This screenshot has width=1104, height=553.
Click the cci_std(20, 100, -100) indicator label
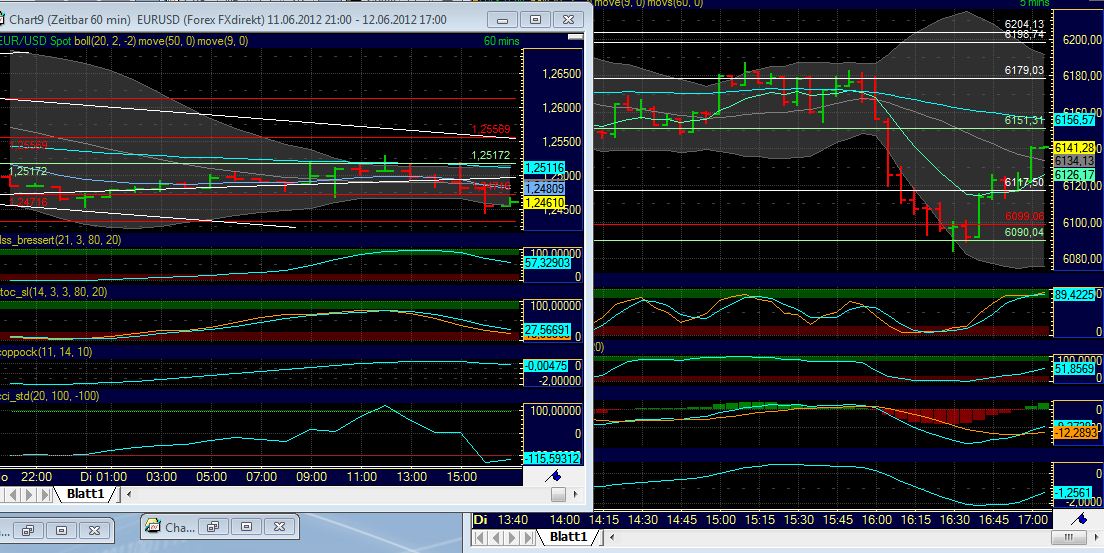click(x=49, y=396)
